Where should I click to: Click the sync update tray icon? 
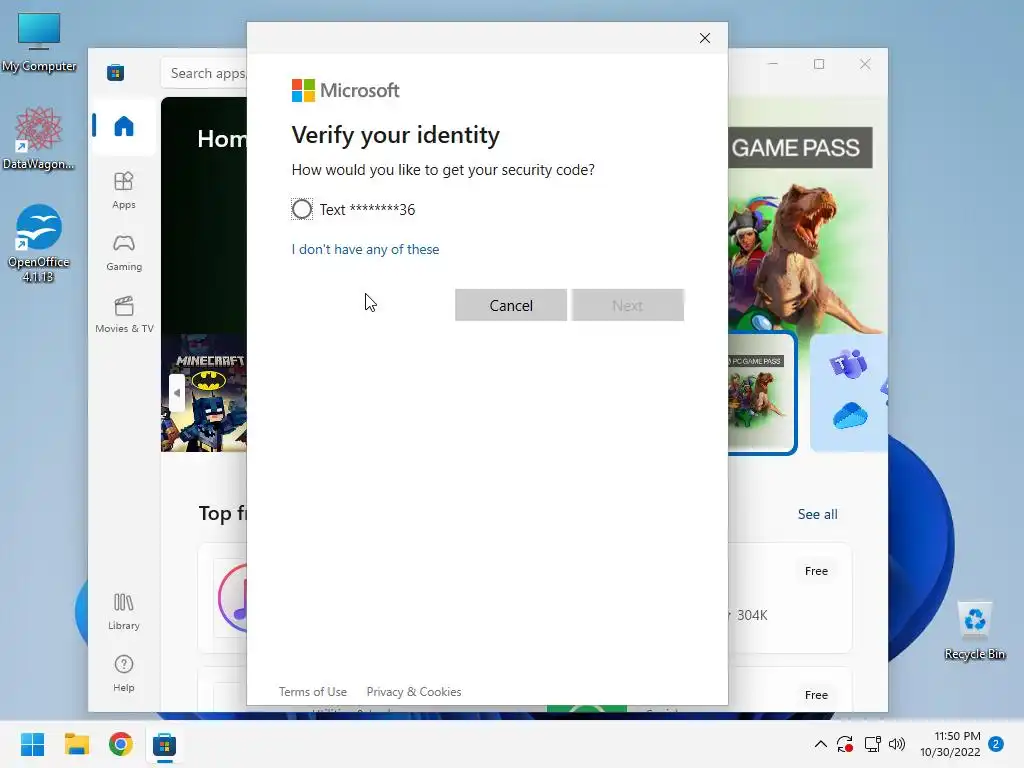click(x=845, y=744)
